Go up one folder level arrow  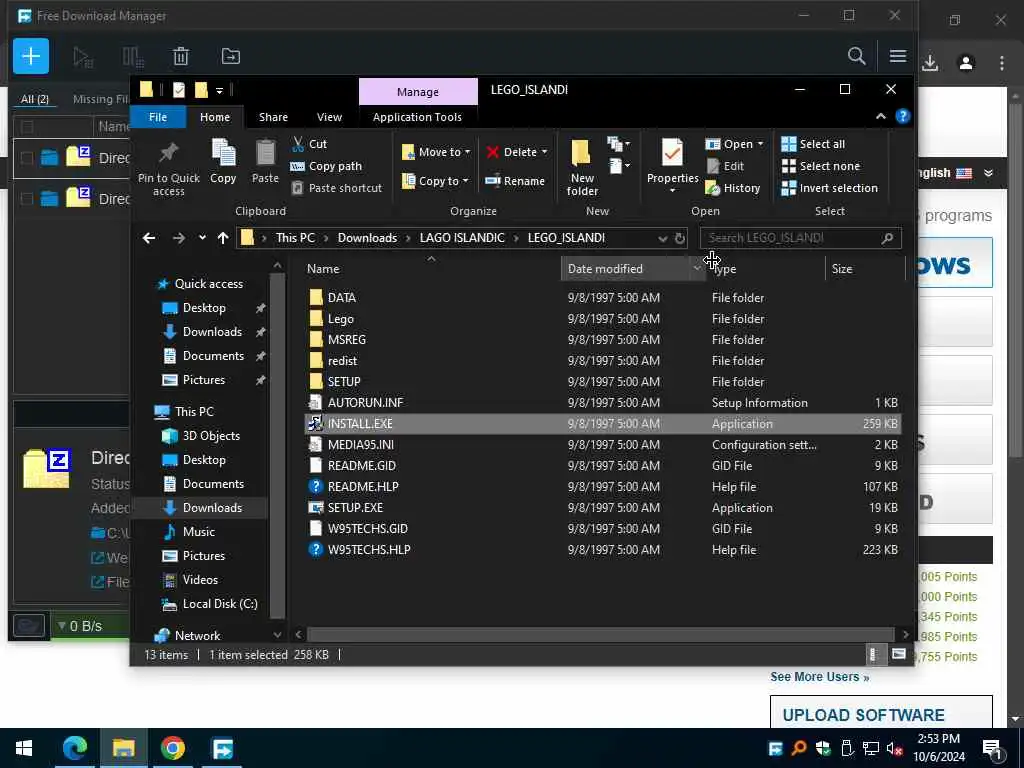tap(223, 238)
